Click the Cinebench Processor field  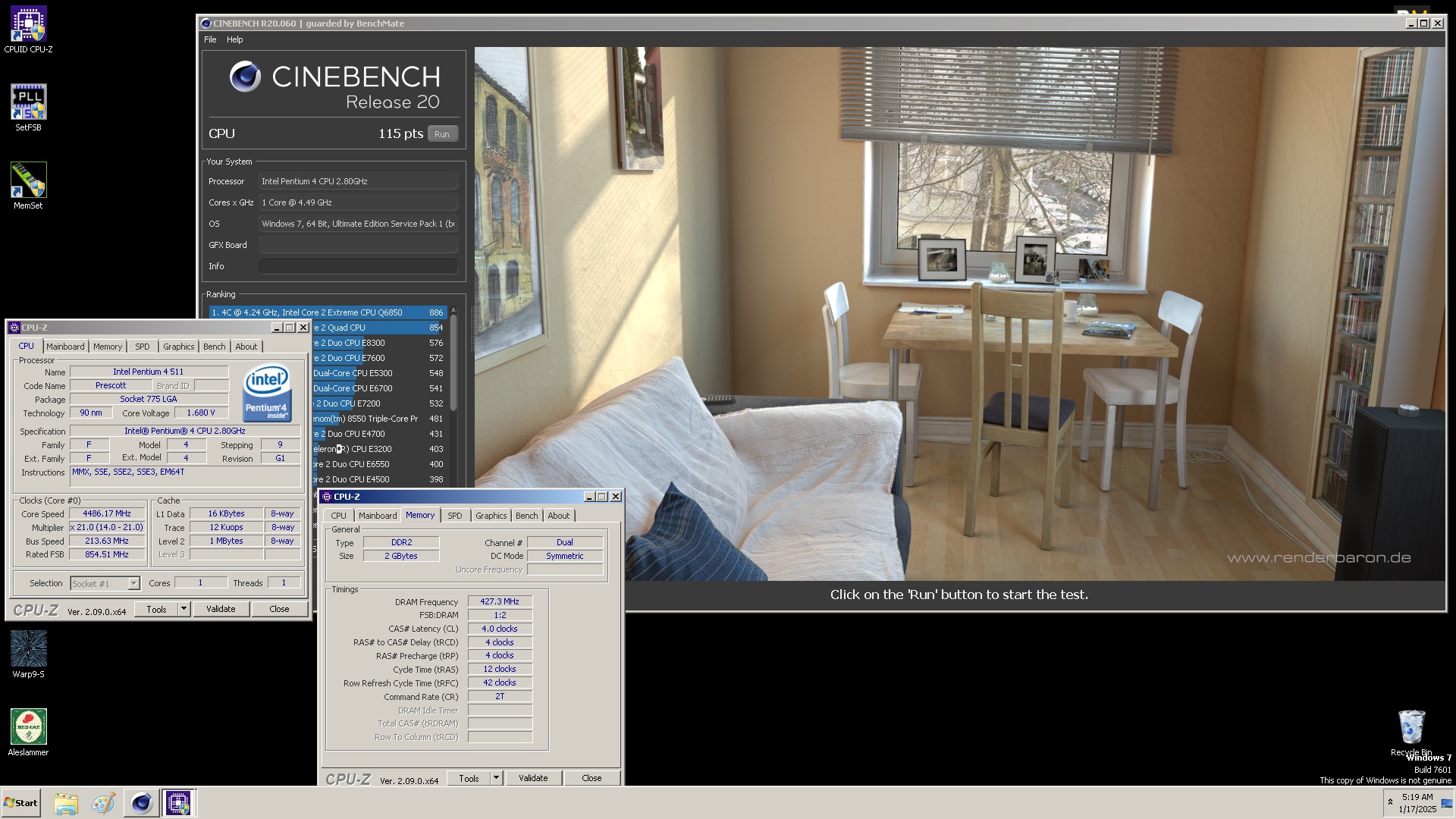coord(358,181)
